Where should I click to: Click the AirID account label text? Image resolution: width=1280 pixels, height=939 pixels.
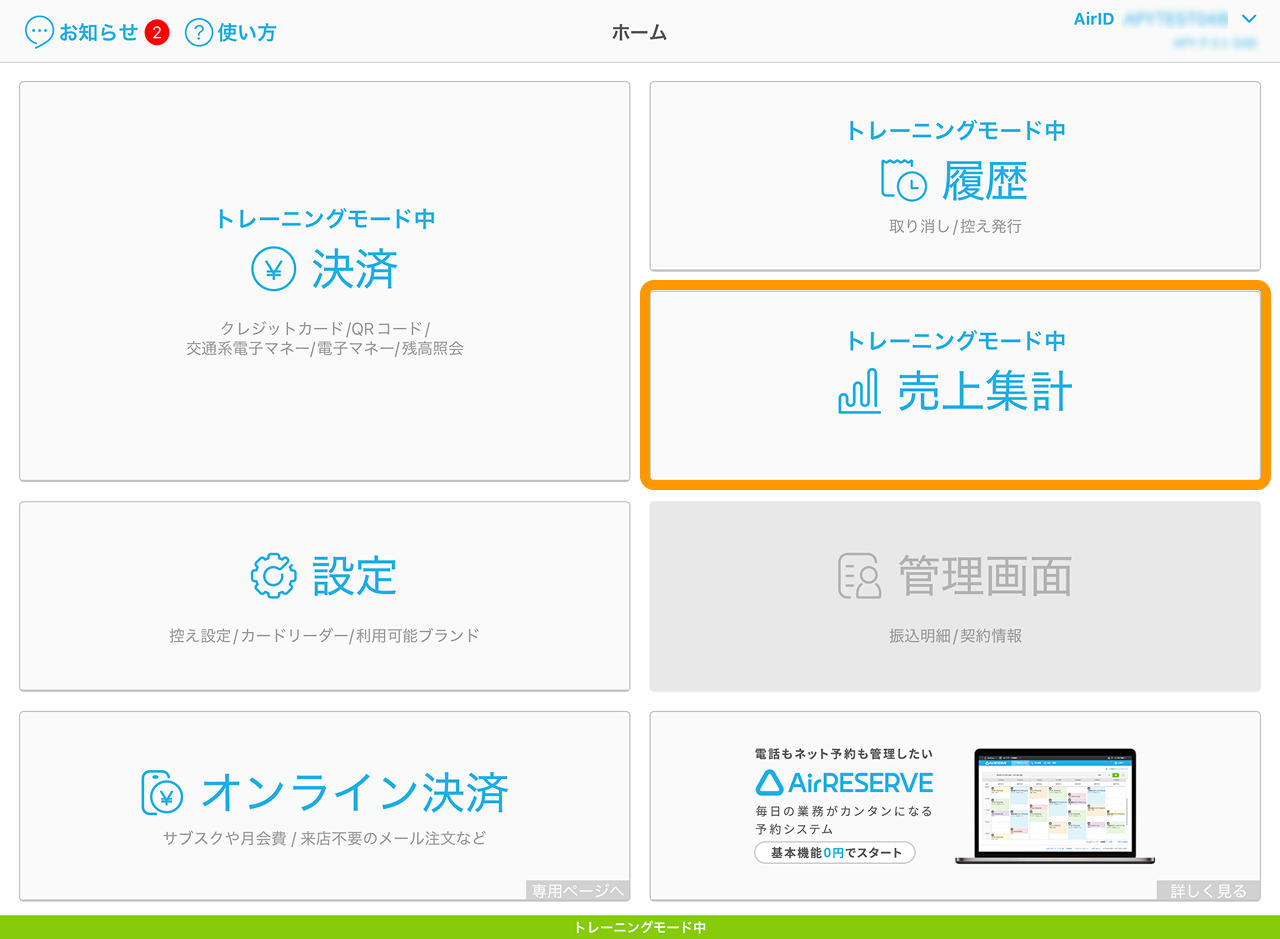[1093, 19]
